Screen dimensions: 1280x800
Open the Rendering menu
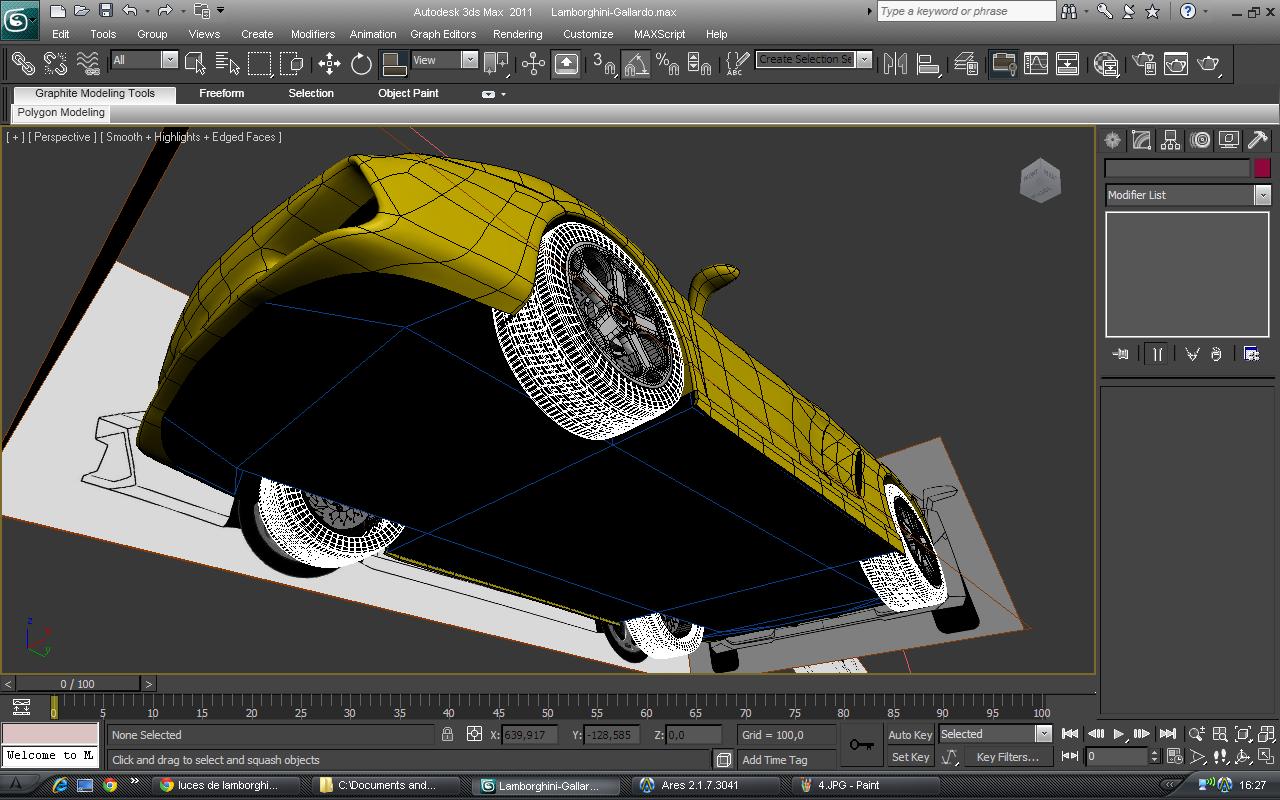[517, 34]
